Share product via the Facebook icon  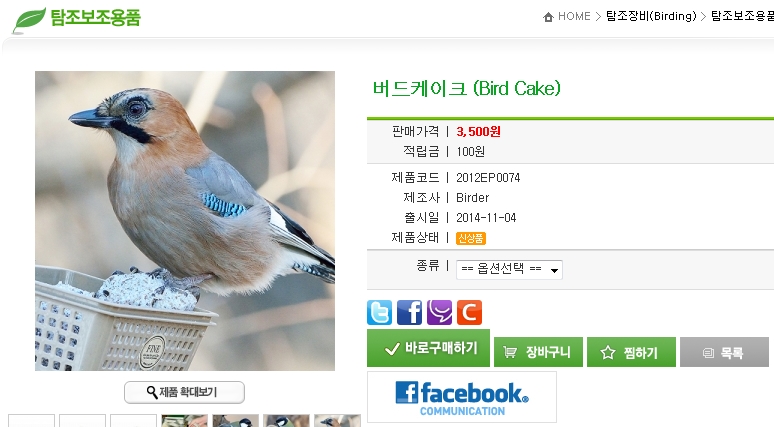pyautogui.click(x=409, y=312)
